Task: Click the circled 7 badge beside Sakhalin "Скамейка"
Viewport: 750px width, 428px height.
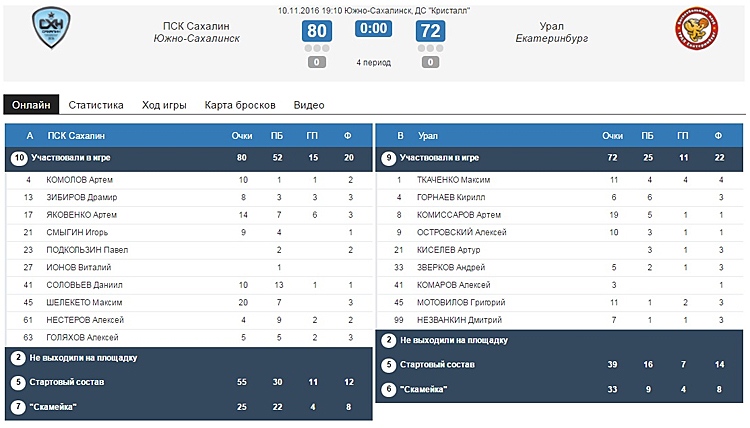Action: point(18,407)
